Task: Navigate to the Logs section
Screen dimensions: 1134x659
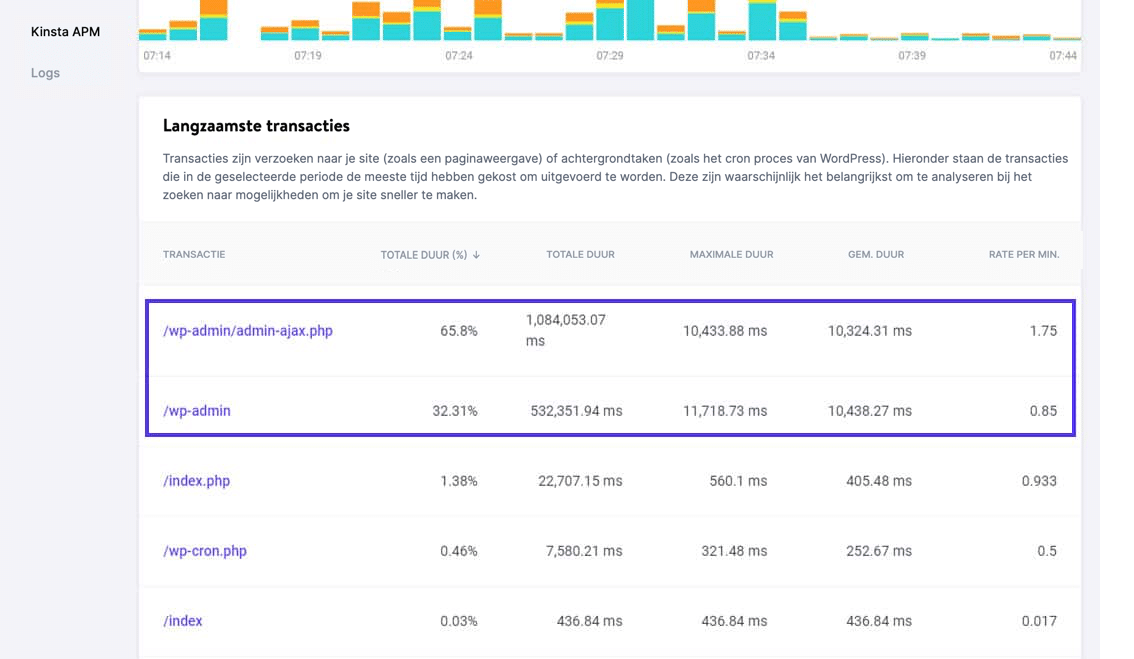Action: 45,72
